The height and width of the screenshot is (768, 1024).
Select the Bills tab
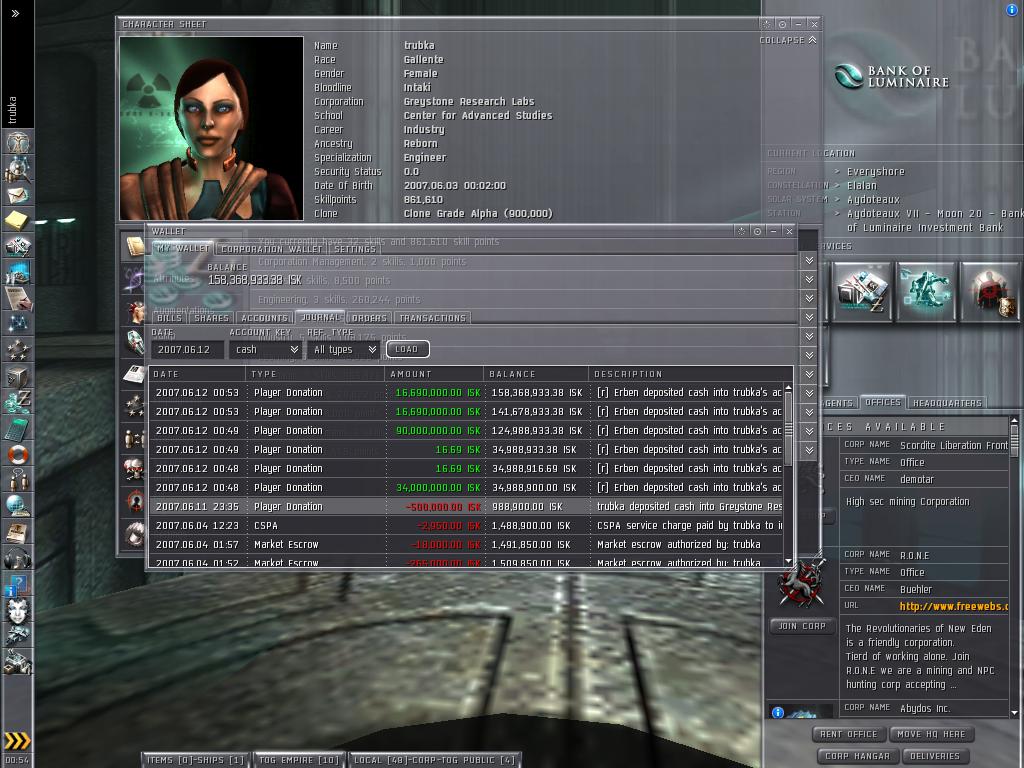pyautogui.click(x=170, y=318)
